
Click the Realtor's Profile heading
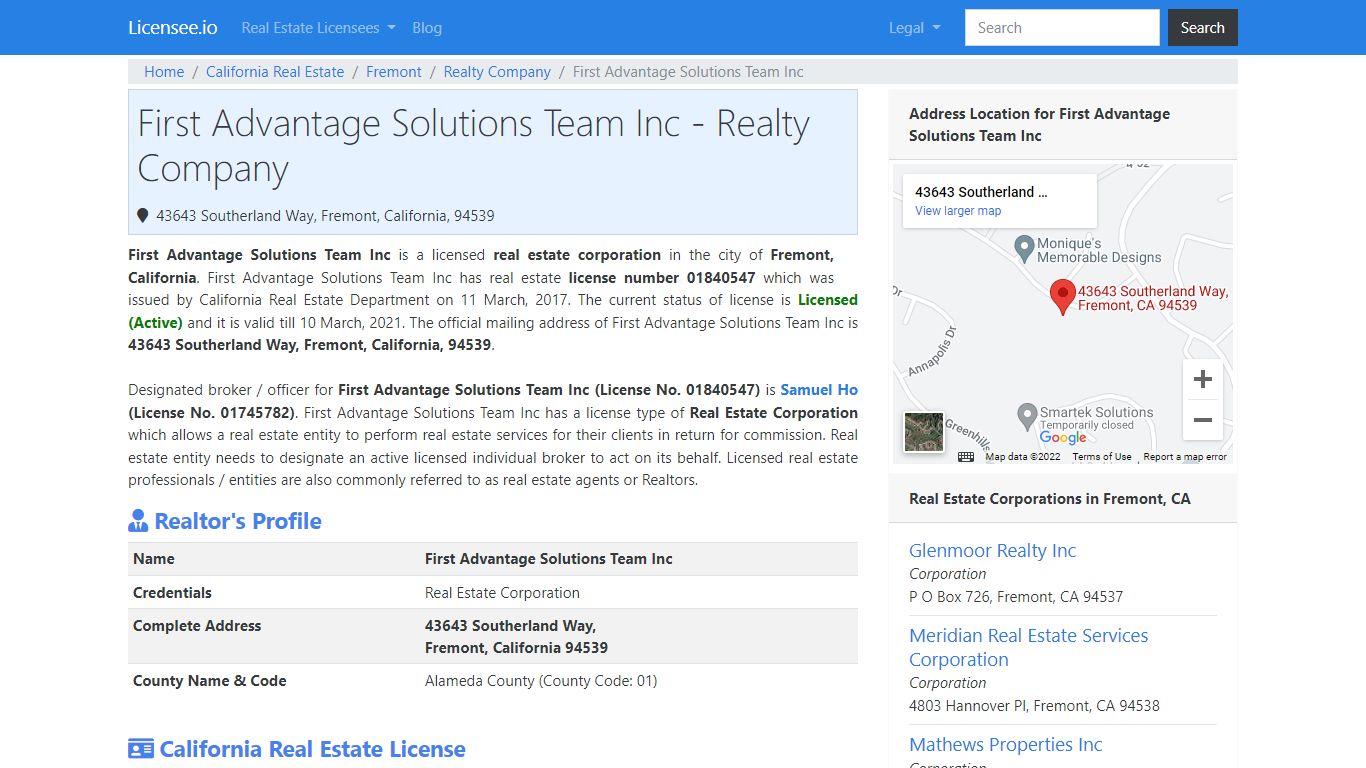click(238, 521)
